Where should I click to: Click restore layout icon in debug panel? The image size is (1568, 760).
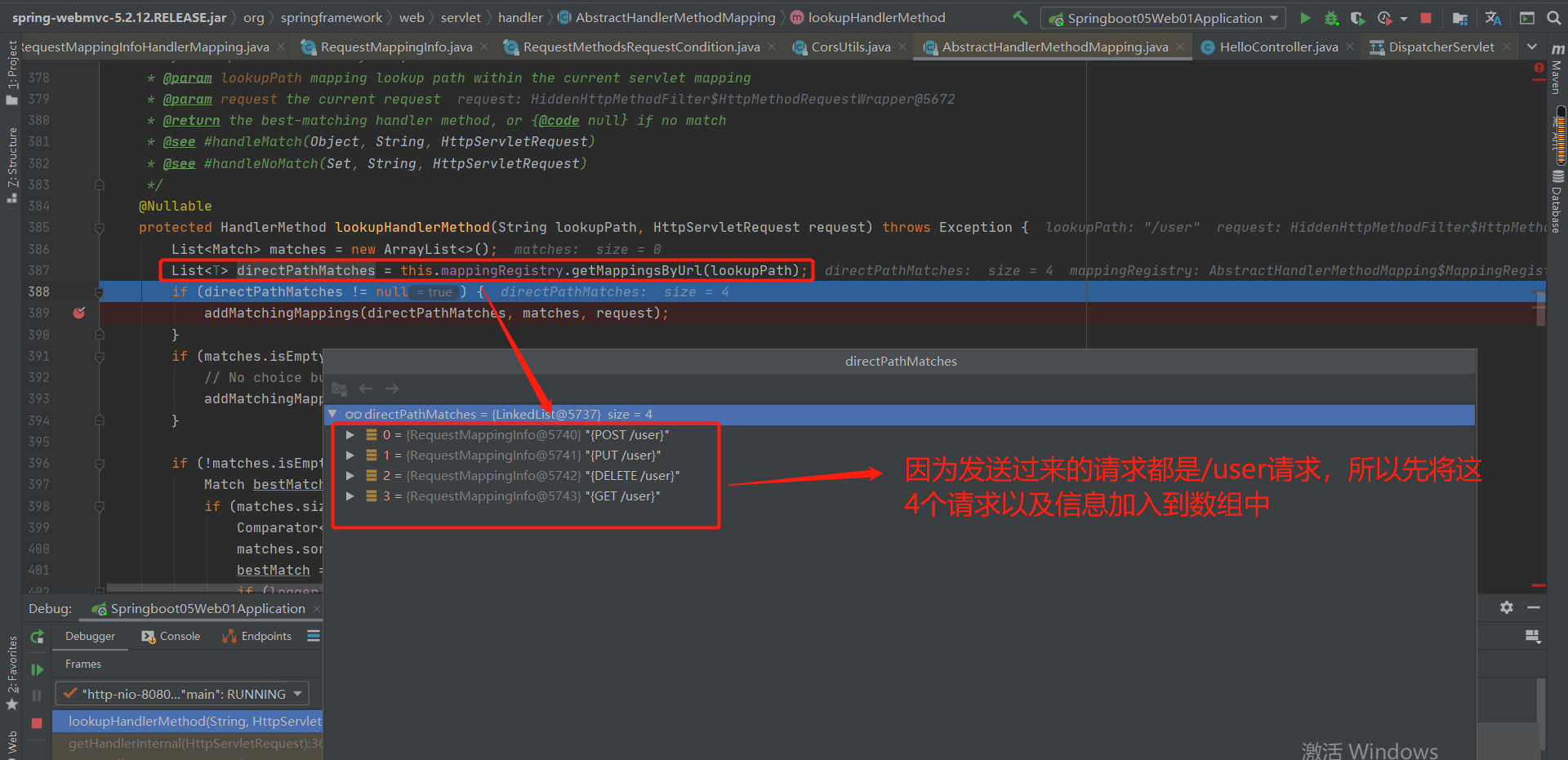click(1533, 636)
